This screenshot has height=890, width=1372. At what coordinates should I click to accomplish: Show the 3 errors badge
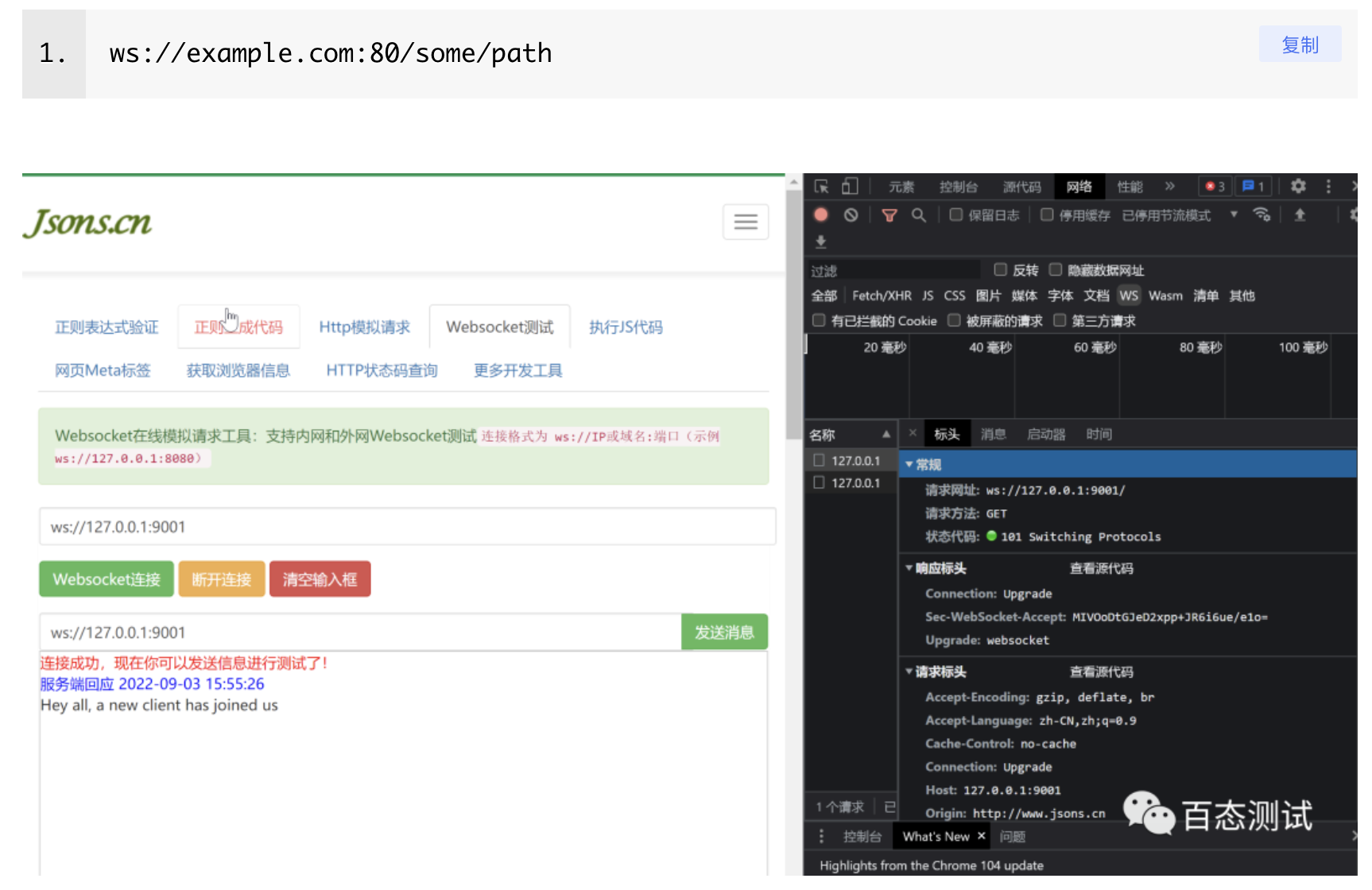point(1215,187)
